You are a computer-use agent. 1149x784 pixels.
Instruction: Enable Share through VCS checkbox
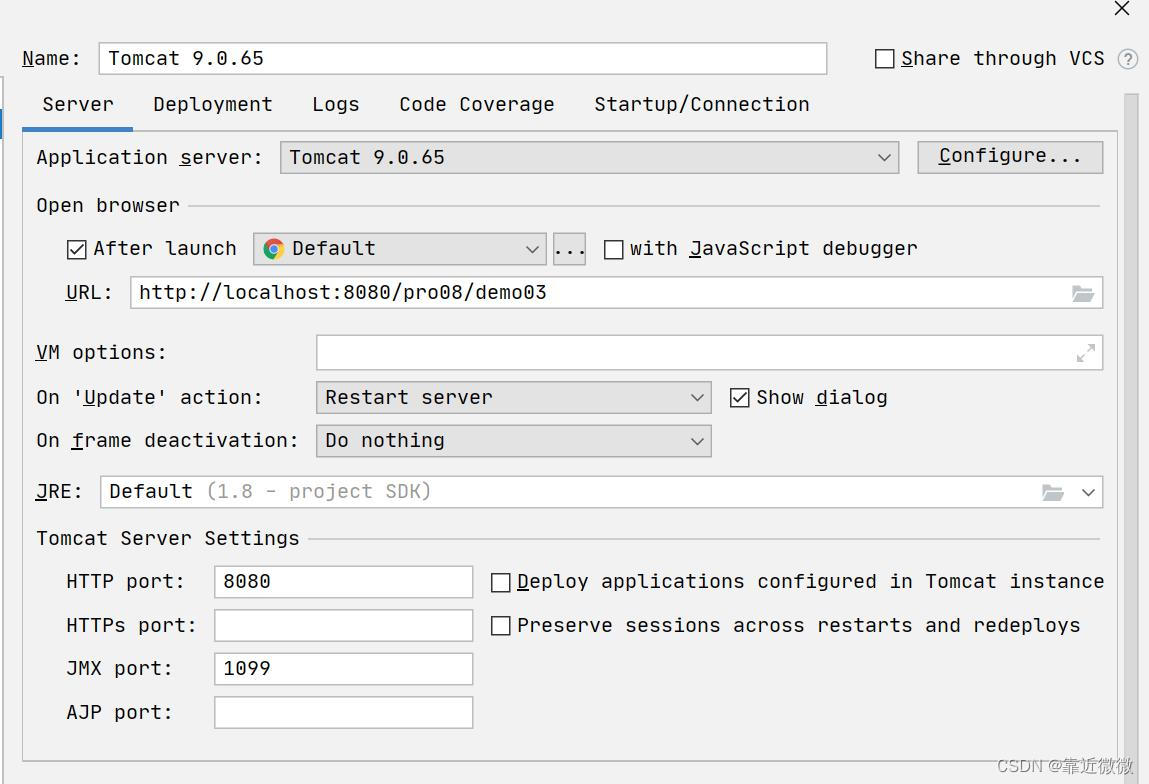(884, 59)
